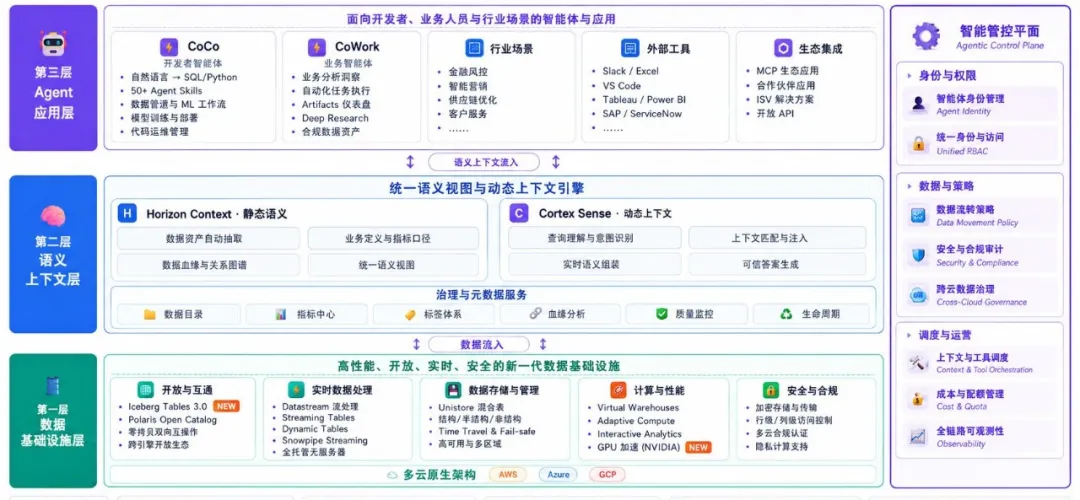Click the Deep Research bullet under CoWork
The height and width of the screenshot is (500, 1080).
[x=335, y=118]
